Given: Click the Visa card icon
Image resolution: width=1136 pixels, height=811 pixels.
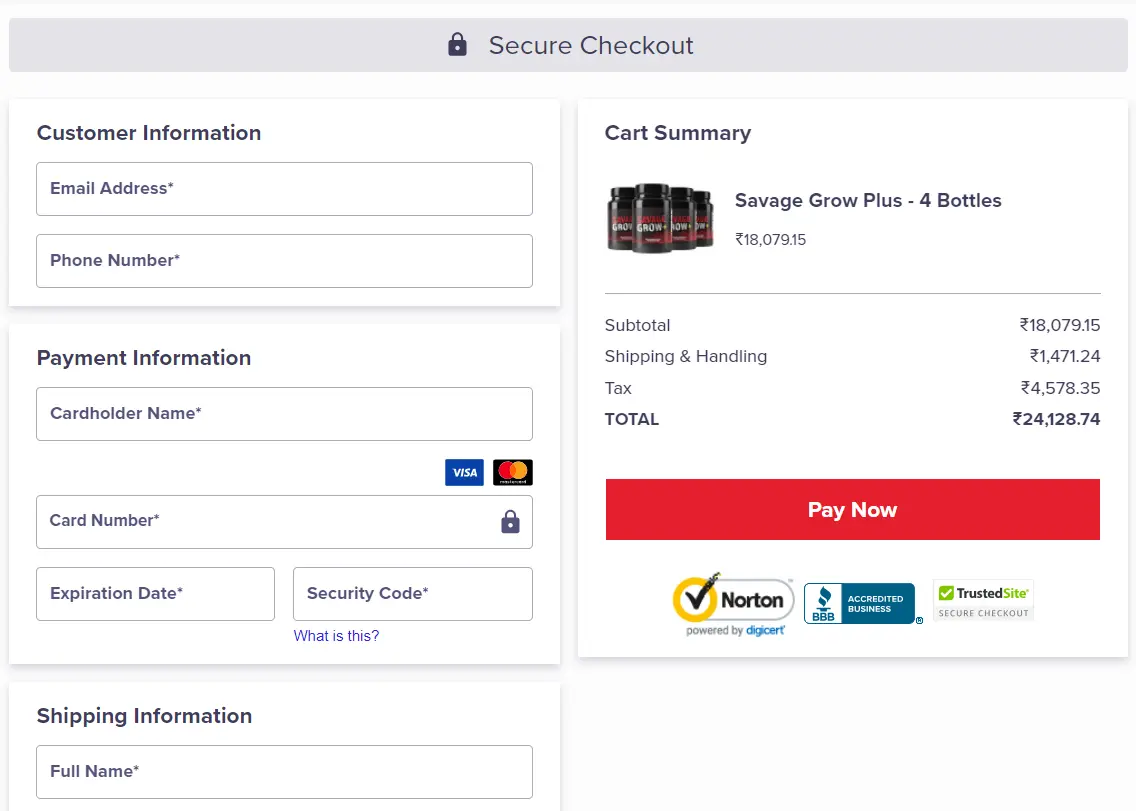Looking at the screenshot, I should tap(464, 472).
